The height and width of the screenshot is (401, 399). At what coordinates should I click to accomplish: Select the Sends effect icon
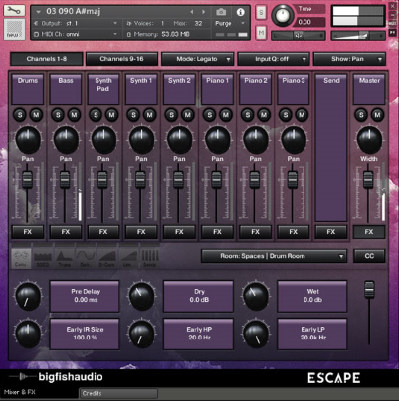tap(150, 258)
